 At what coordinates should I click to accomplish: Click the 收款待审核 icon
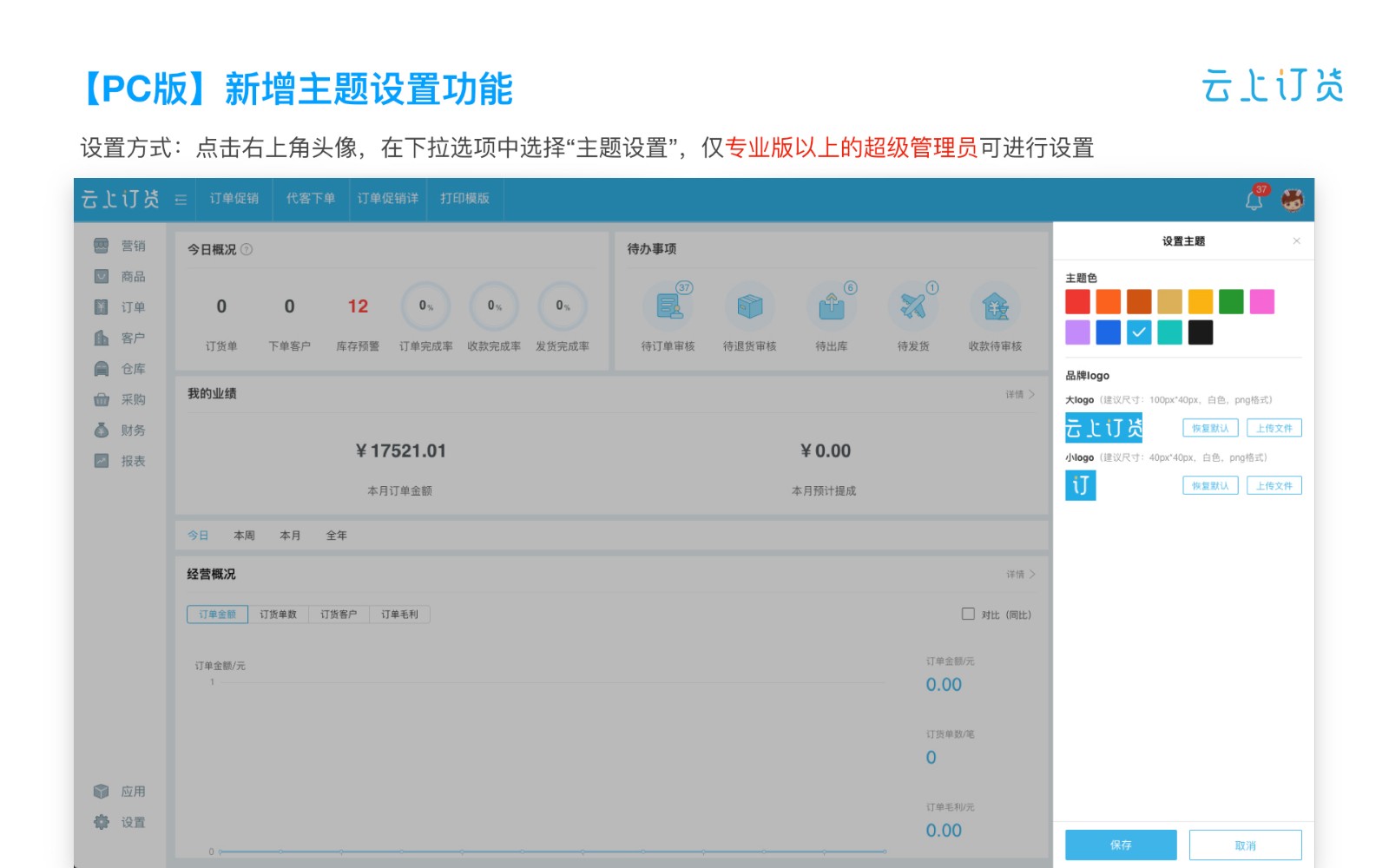tap(996, 306)
